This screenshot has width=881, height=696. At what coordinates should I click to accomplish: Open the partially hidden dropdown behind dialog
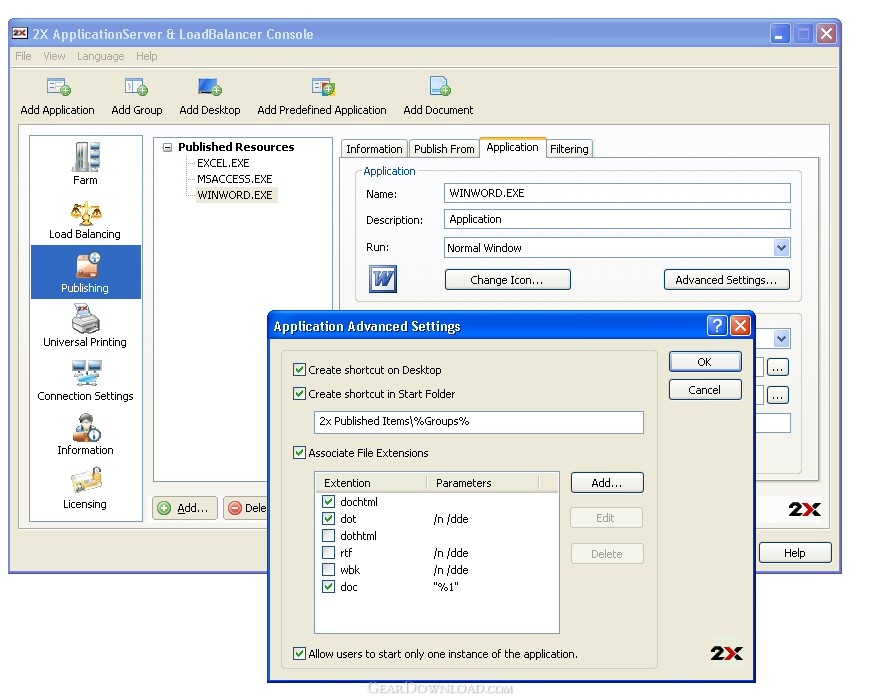pos(781,339)
